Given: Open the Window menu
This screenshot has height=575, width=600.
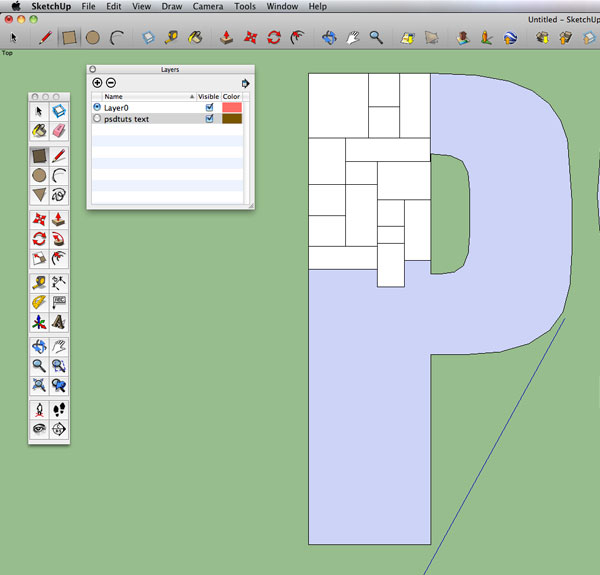Looking at the screenshot, I should click(x=282, y=6).
